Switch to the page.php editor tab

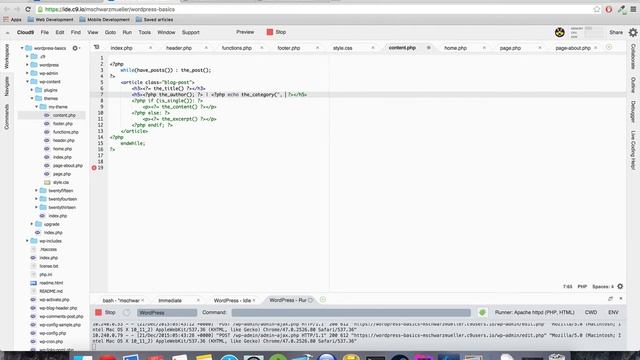[x=510, y=48]
